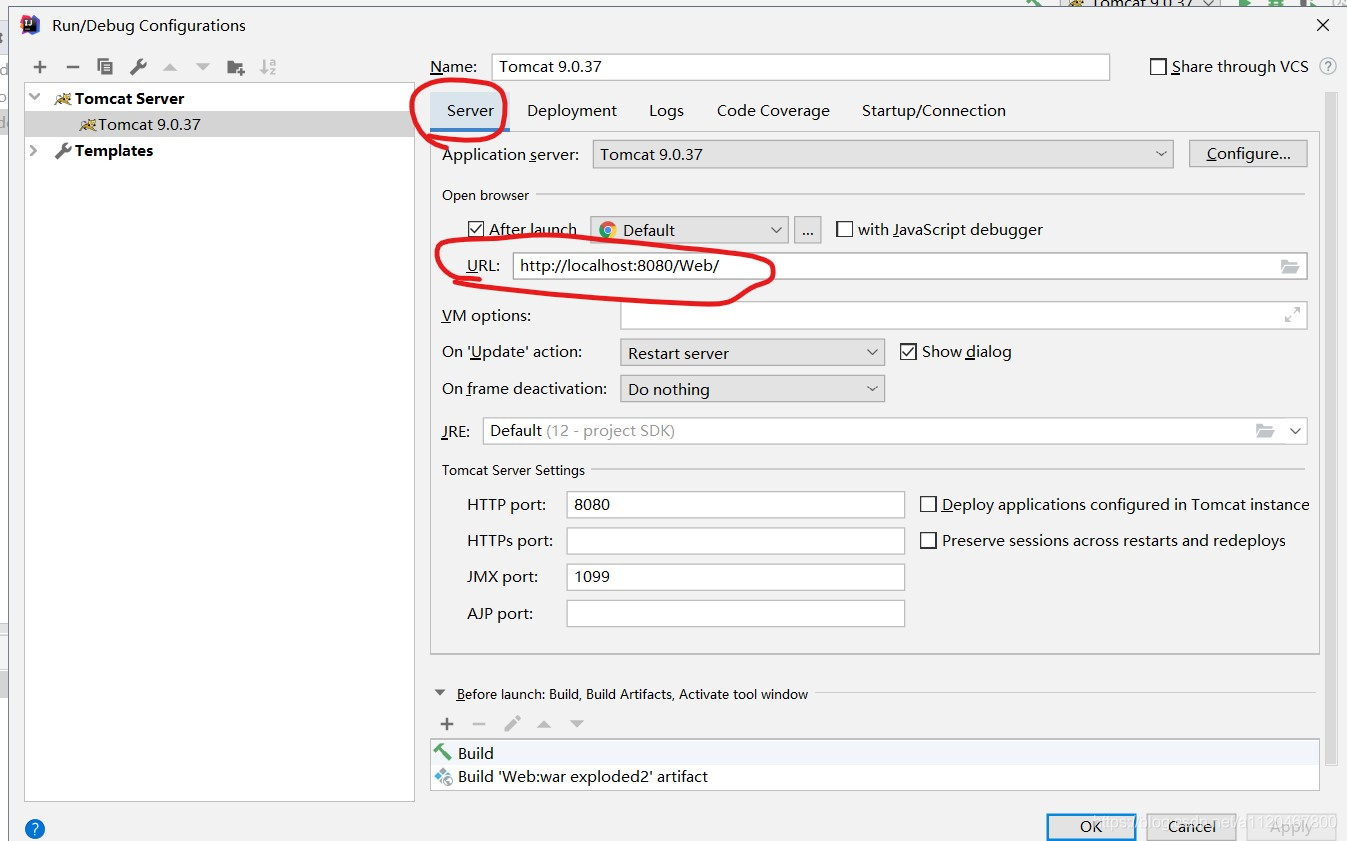The height and width of the screenshot is (841, 1347).
Task: Click the HTTP port field
Action: [735, 505]
